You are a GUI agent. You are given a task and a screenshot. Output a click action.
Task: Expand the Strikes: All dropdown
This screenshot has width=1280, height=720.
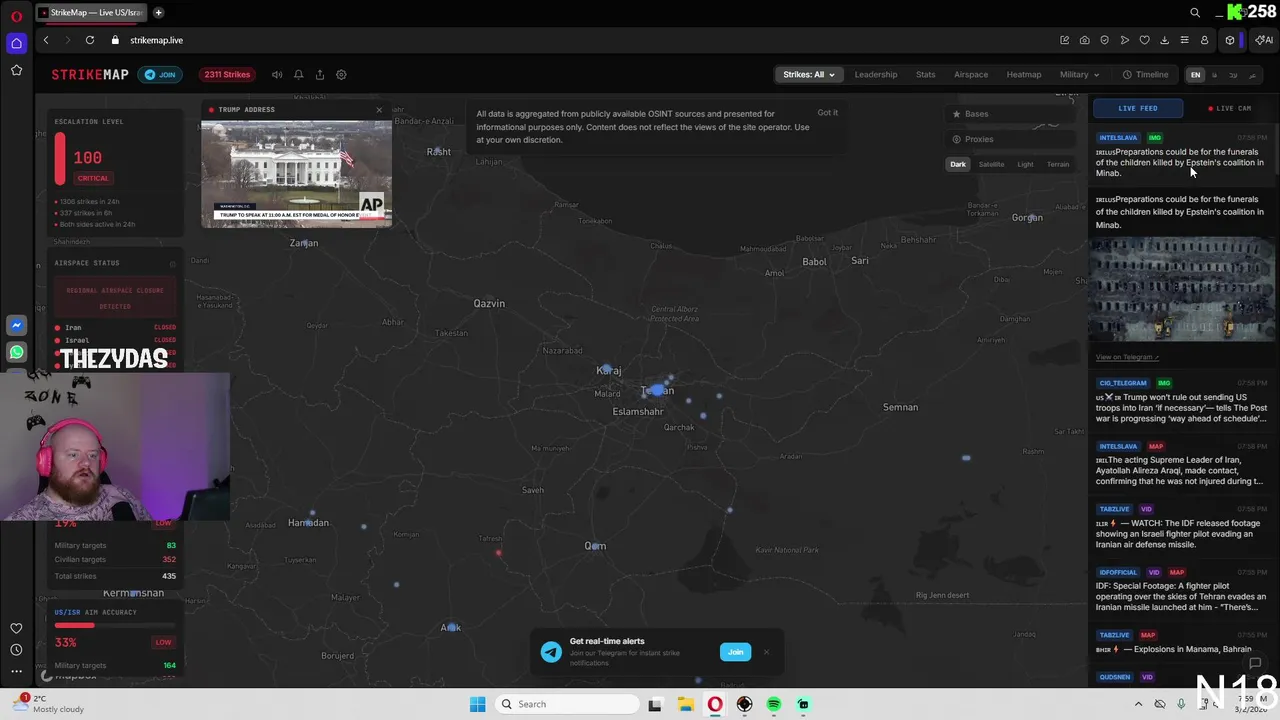click(808, 75)
